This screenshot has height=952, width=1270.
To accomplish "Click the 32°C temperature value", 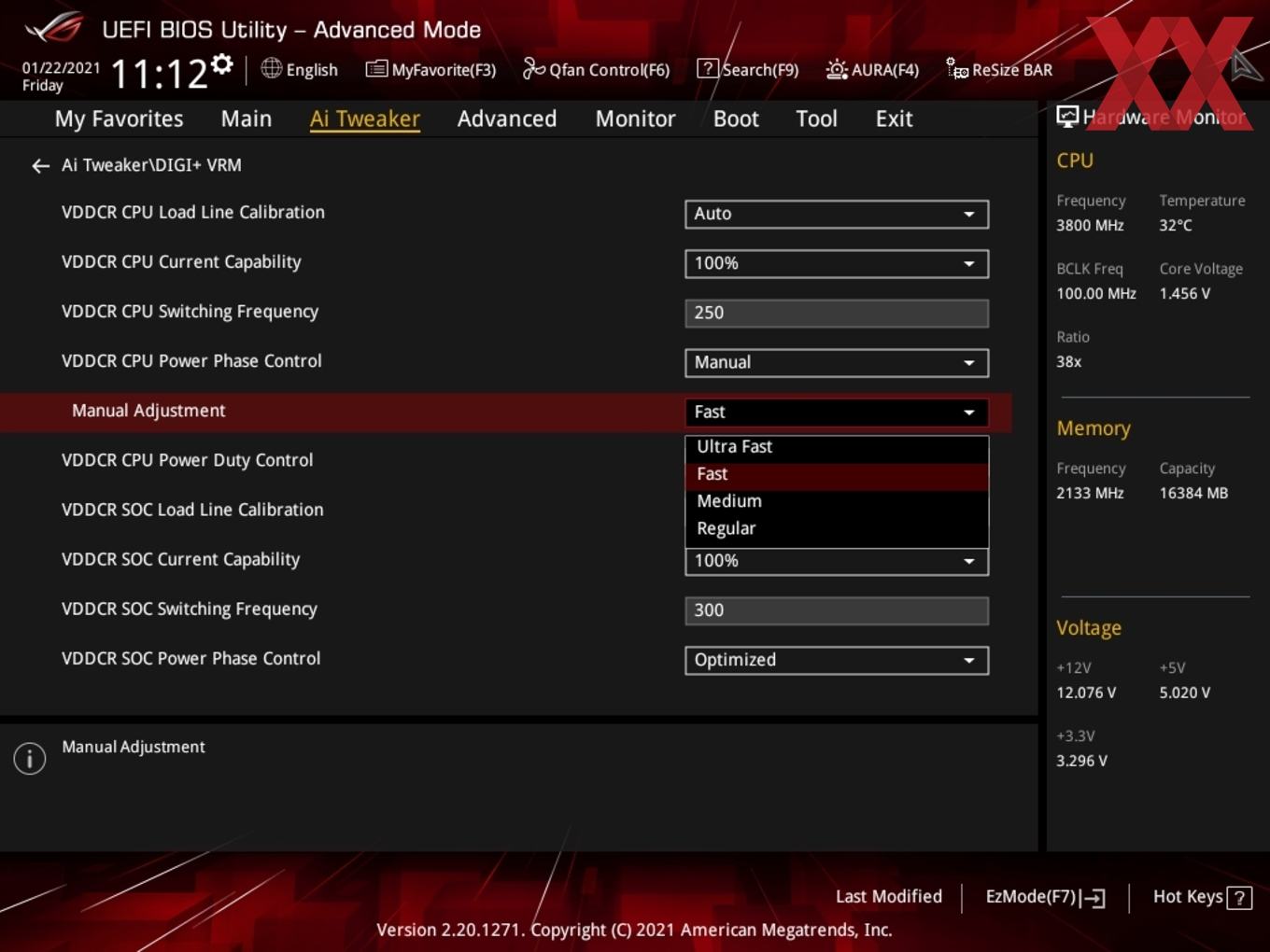I will pyautogui.click(x=1176, y=225).
